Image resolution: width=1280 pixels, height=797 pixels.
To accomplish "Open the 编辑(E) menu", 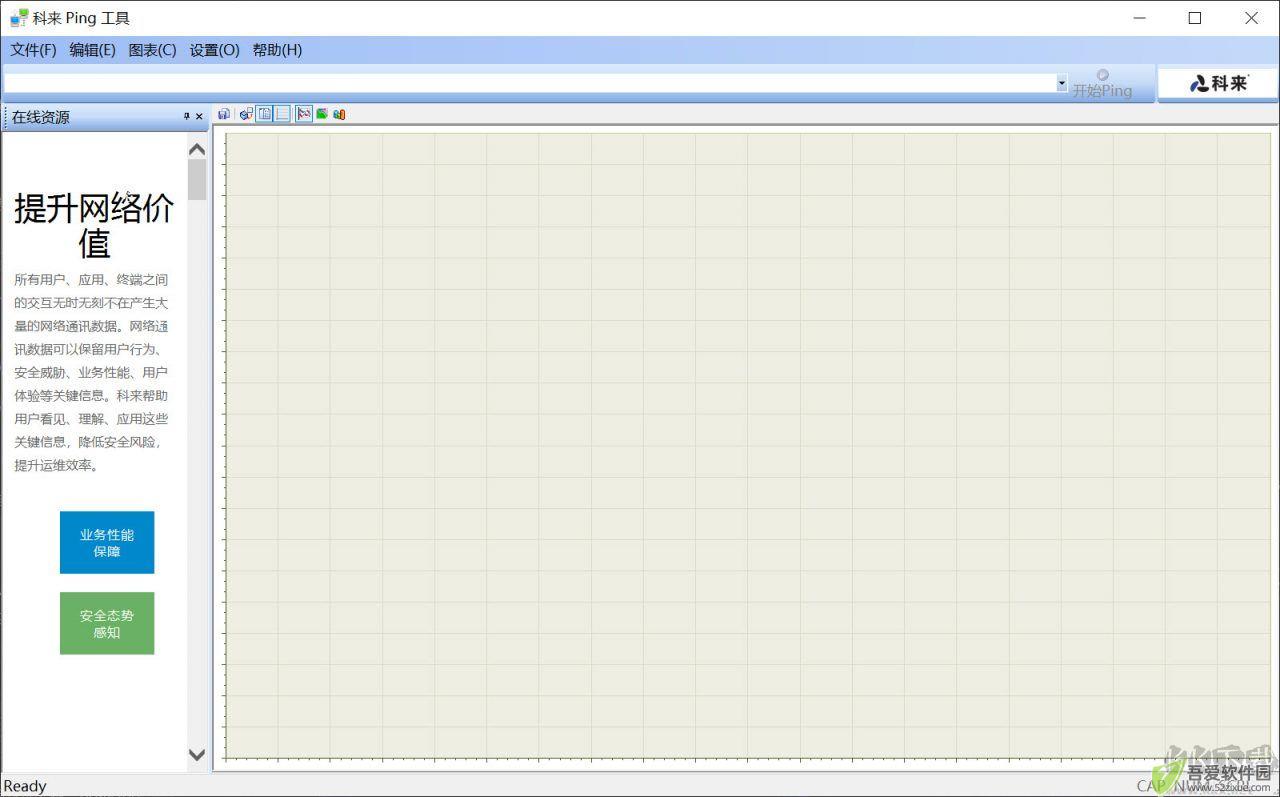I will 92,50.
